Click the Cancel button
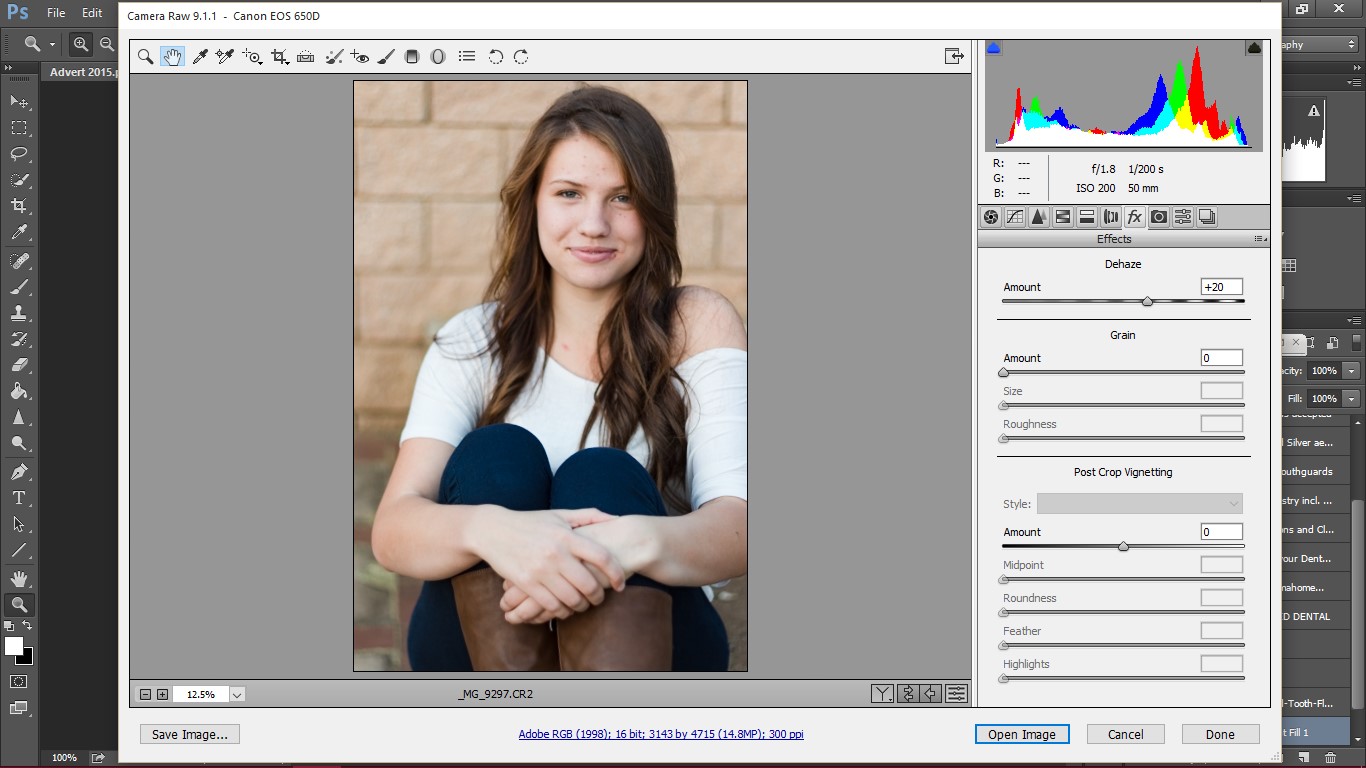 1126,734
